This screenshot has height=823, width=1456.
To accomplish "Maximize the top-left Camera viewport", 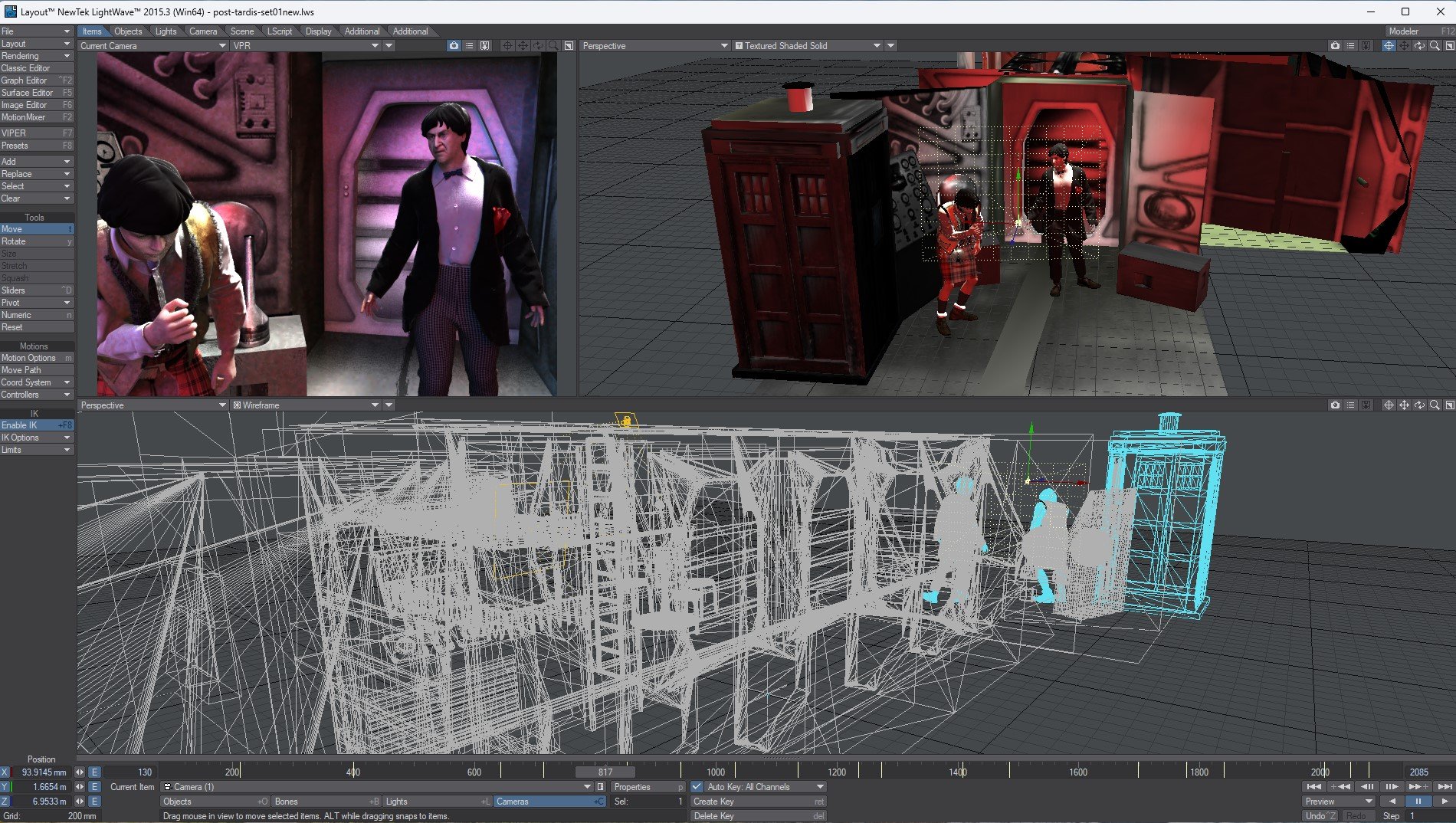I will point(569,46).
